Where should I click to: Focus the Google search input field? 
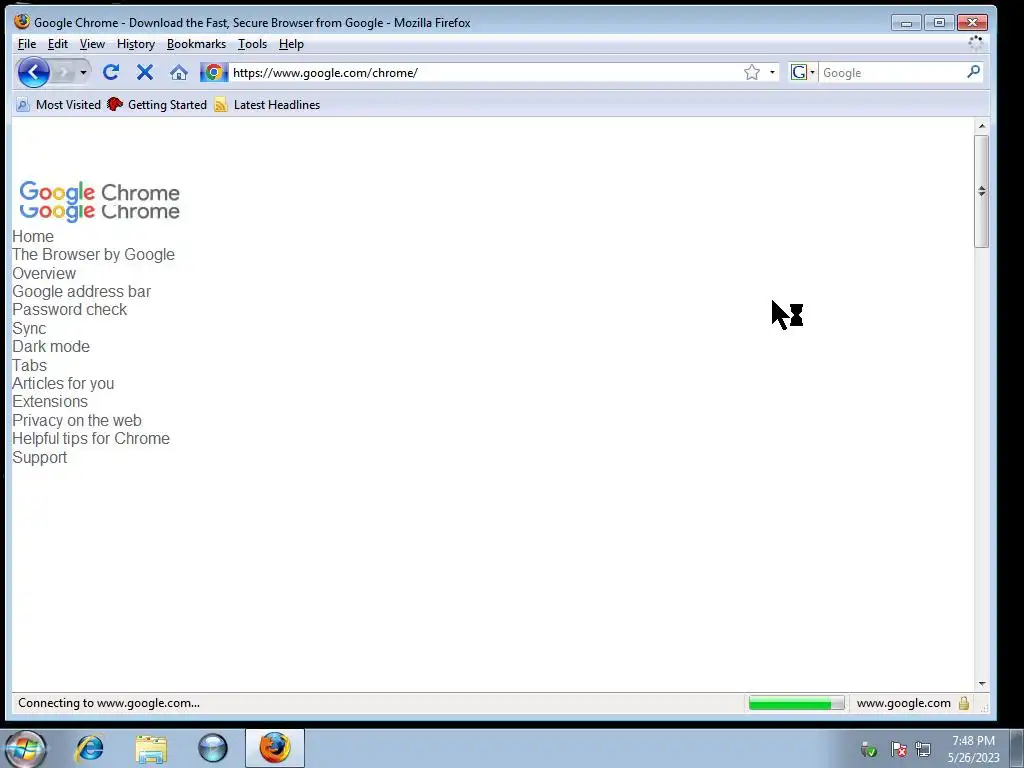(x=892, y=72)
